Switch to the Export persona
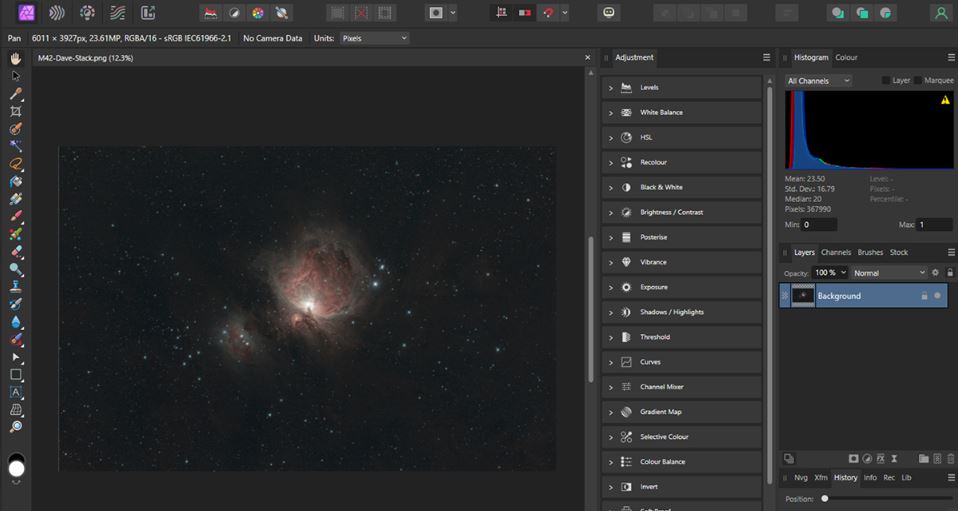This screenshot has height=511, width=958. click(148, 12)
